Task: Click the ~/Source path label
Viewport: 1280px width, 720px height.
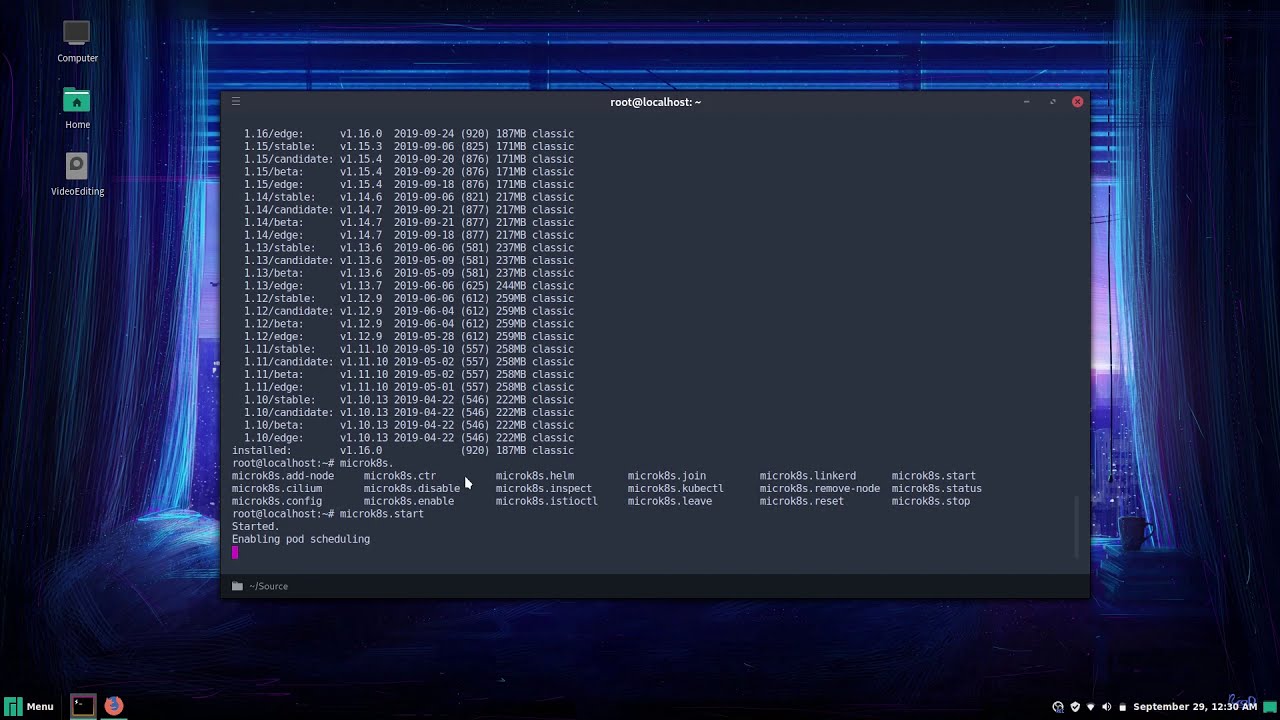Action: click(268, 586)
